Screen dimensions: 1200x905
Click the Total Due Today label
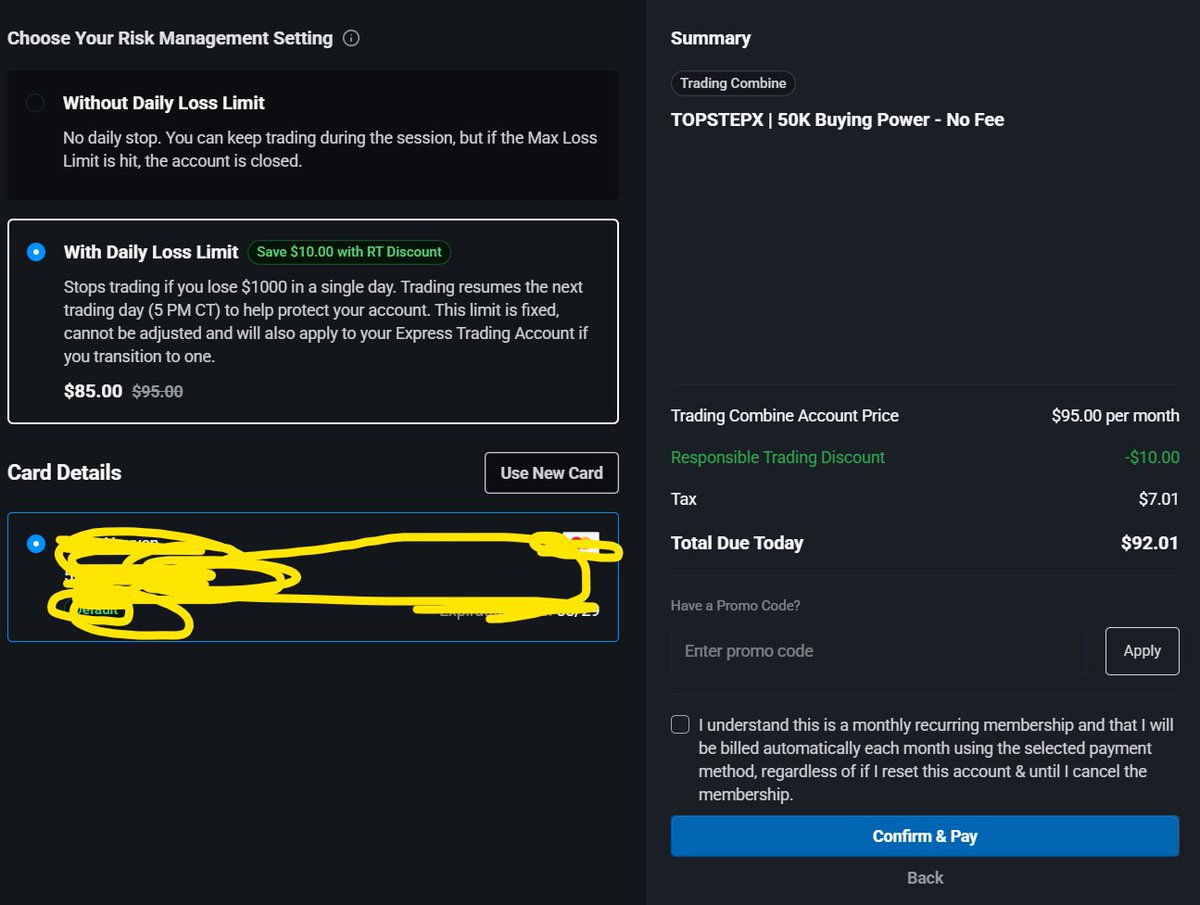point(737,544)
